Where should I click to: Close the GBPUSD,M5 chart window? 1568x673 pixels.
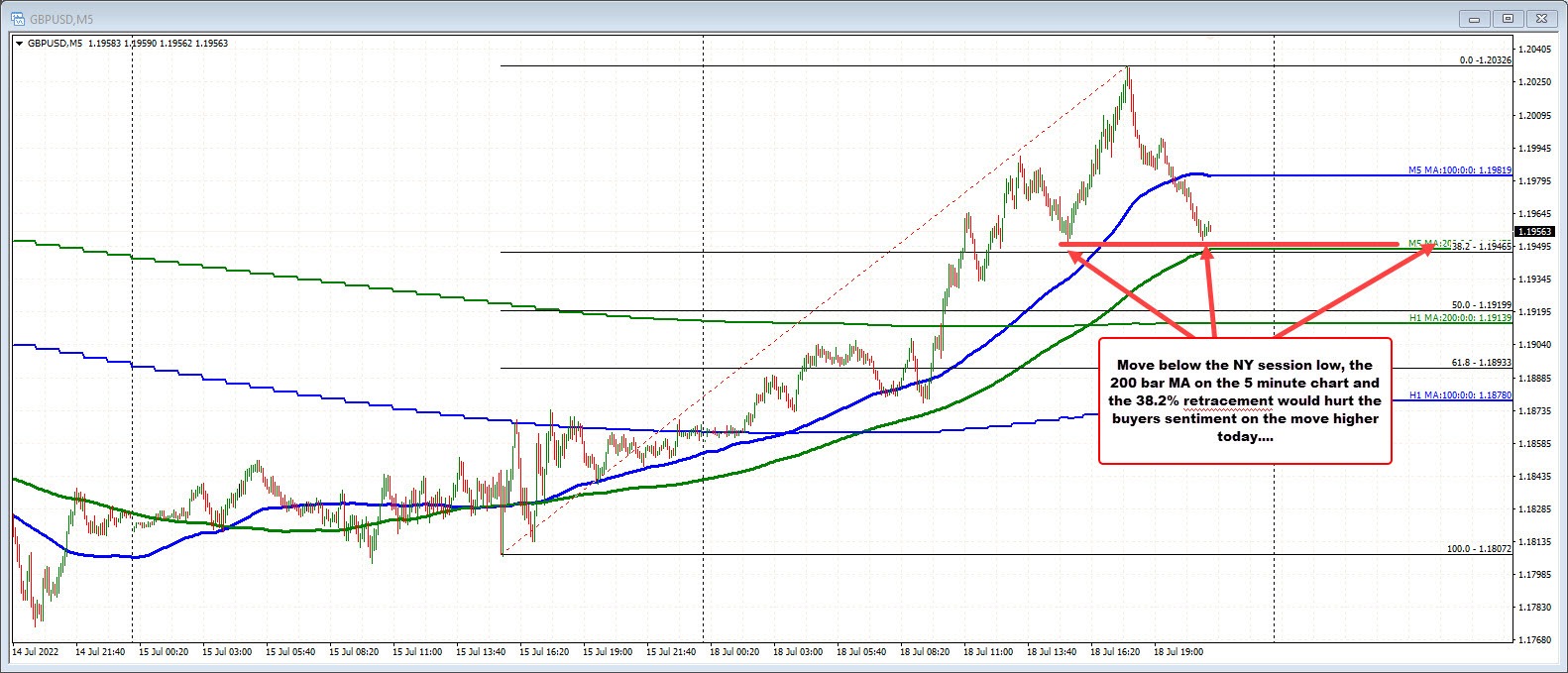(x=1542, y=18)
